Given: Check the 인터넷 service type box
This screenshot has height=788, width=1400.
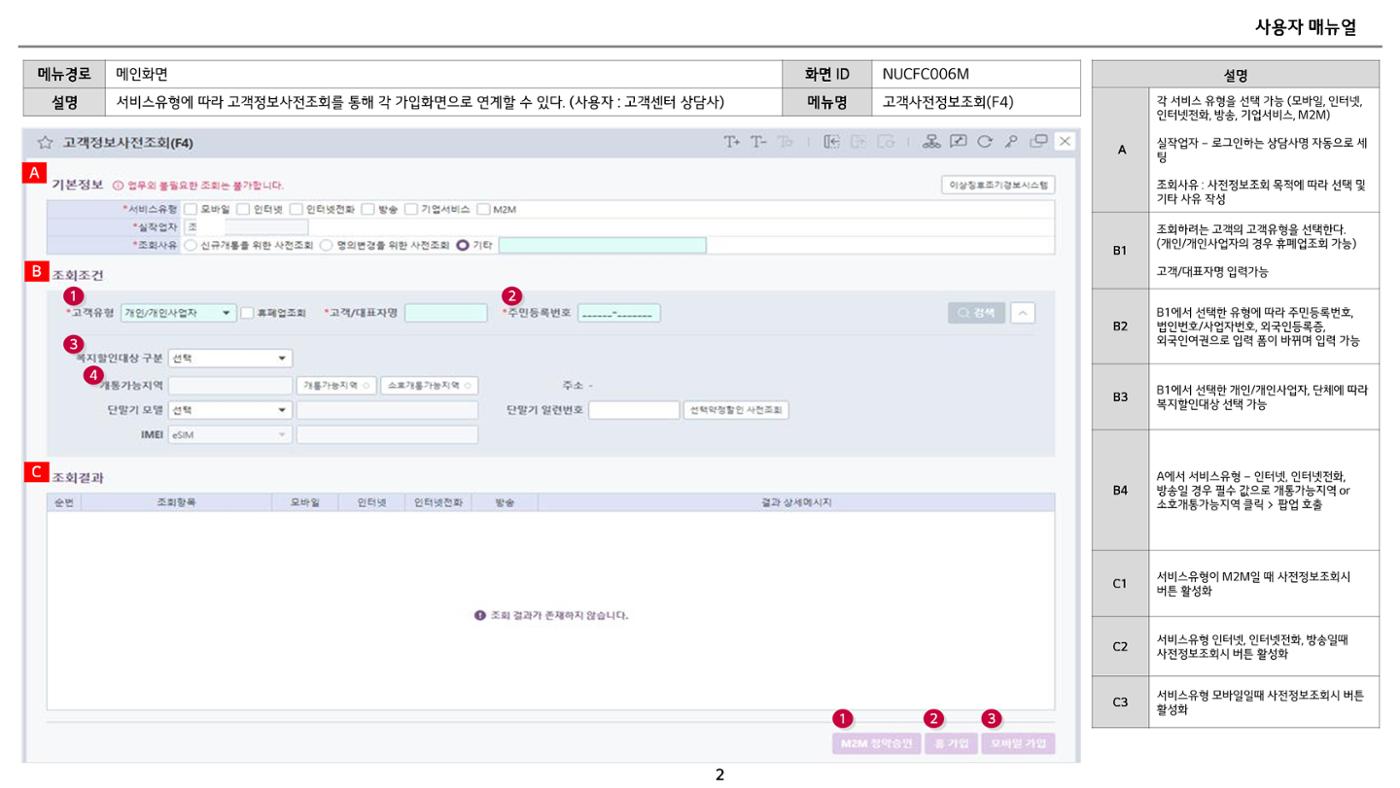Looking at the screenshot, I should click(x=243, y=210).
